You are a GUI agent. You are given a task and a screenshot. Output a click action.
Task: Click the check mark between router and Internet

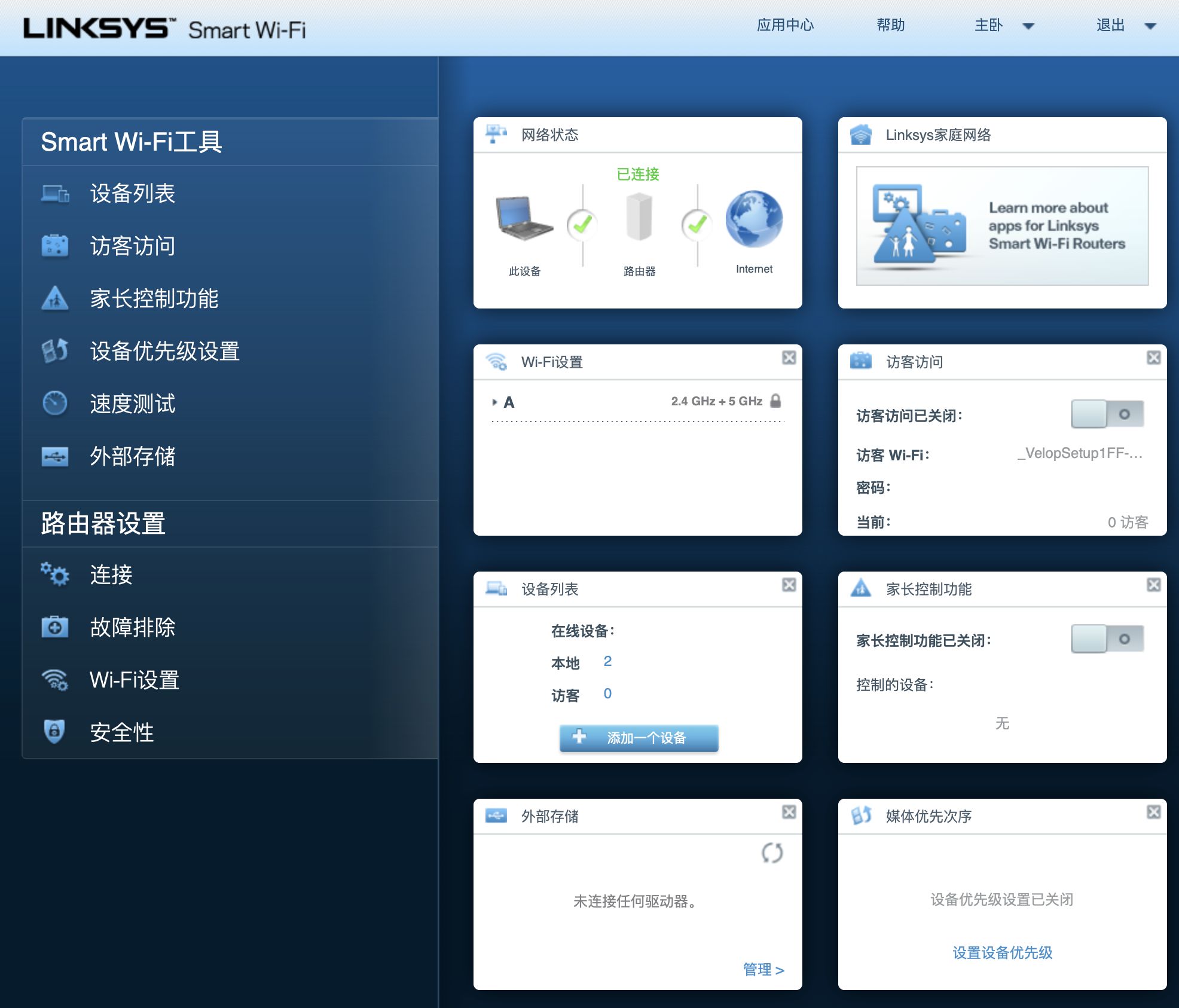coord(697,225)
